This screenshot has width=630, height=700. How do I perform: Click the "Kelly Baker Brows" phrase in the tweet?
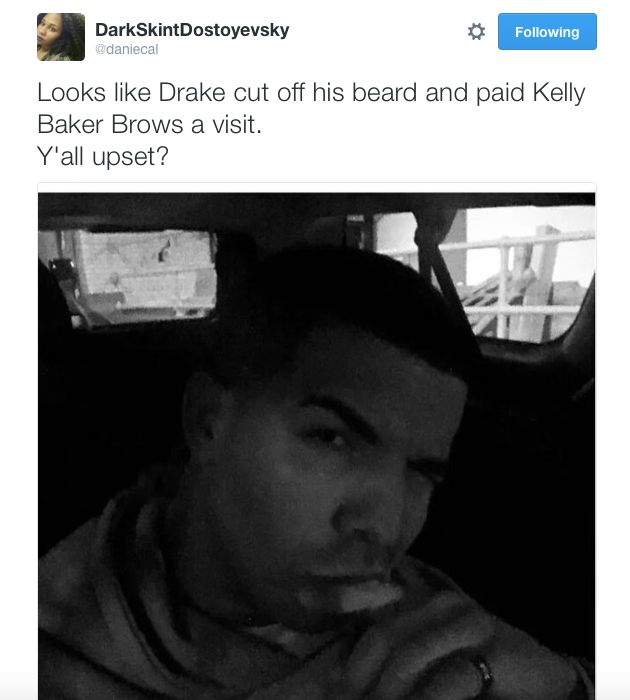click(x=311, y=108)
